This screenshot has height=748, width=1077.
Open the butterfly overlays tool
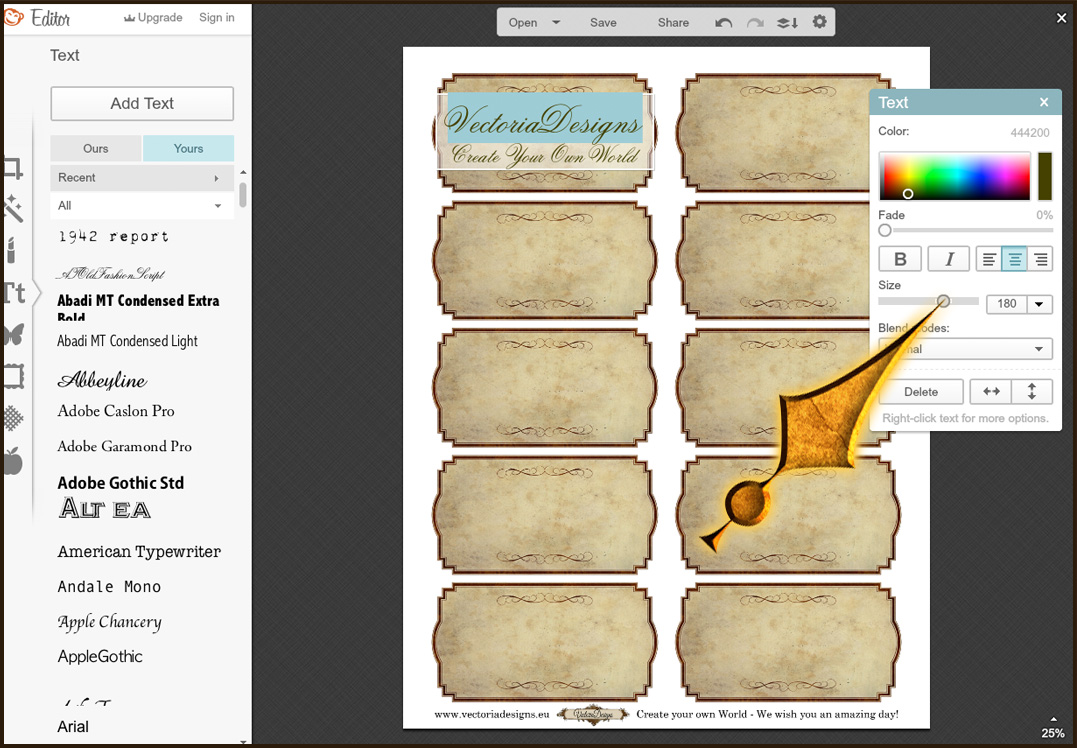pos(14,335)
